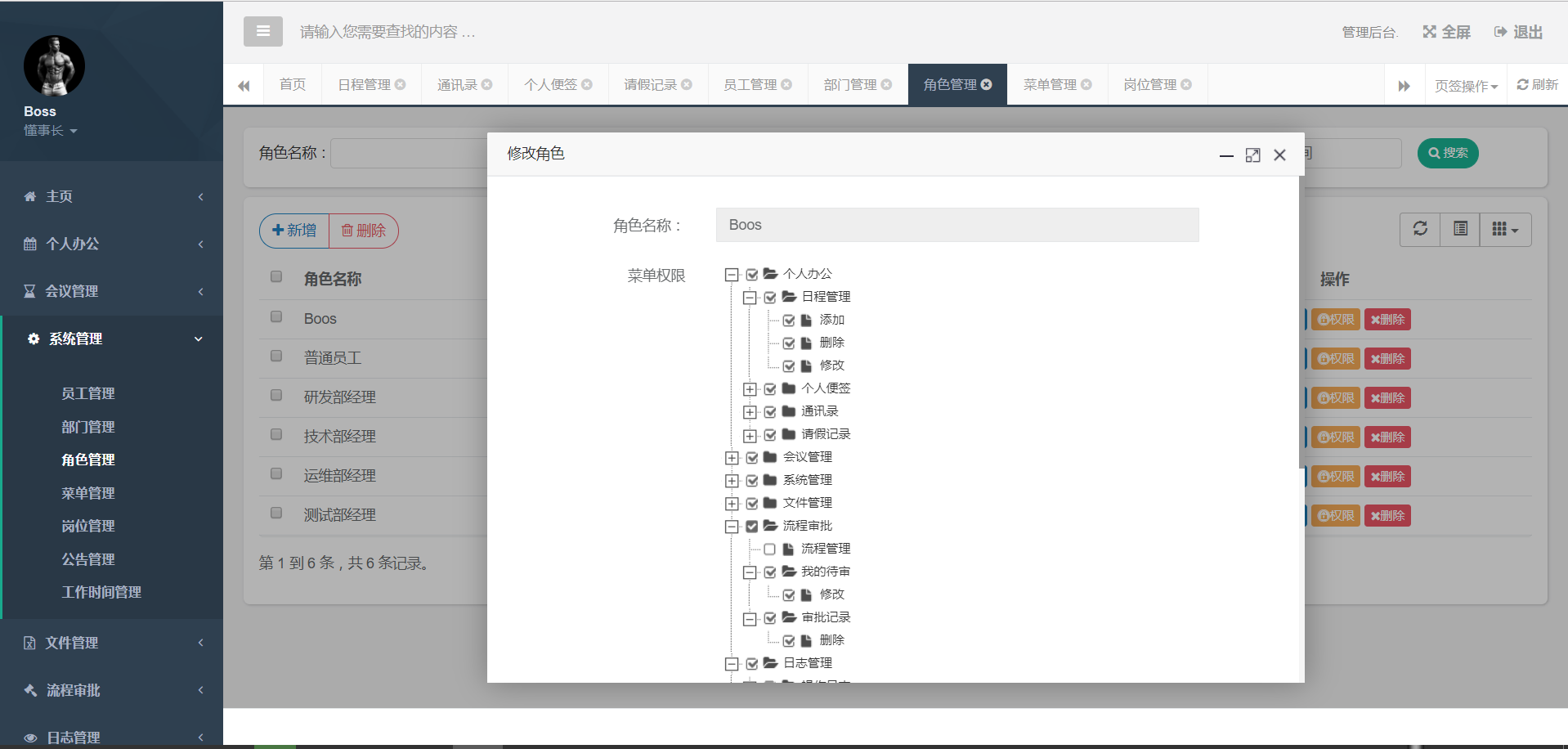
Task: Close the 部门管理 tab via its x icon
Action: (x=886, y=84)
